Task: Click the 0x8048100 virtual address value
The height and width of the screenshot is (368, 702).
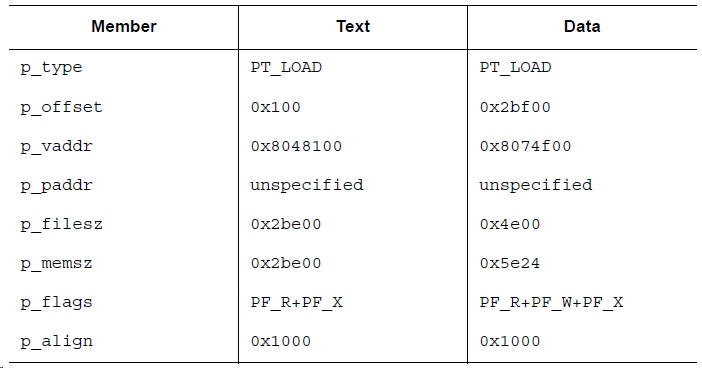Action: click(x=296, y=146)
